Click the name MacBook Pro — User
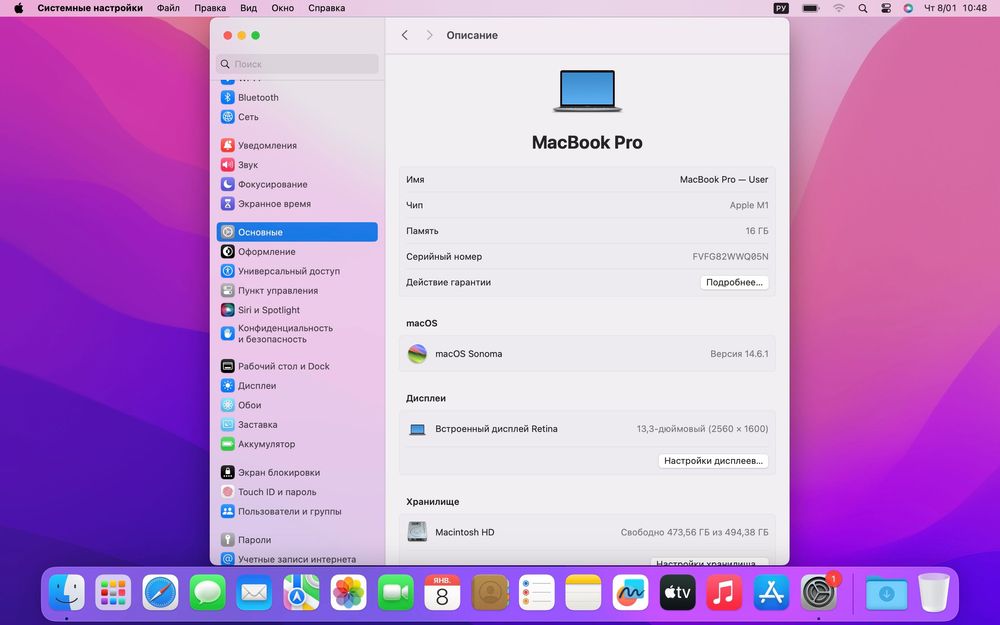The image size is (1000, 625). click(x=724, y=179)
